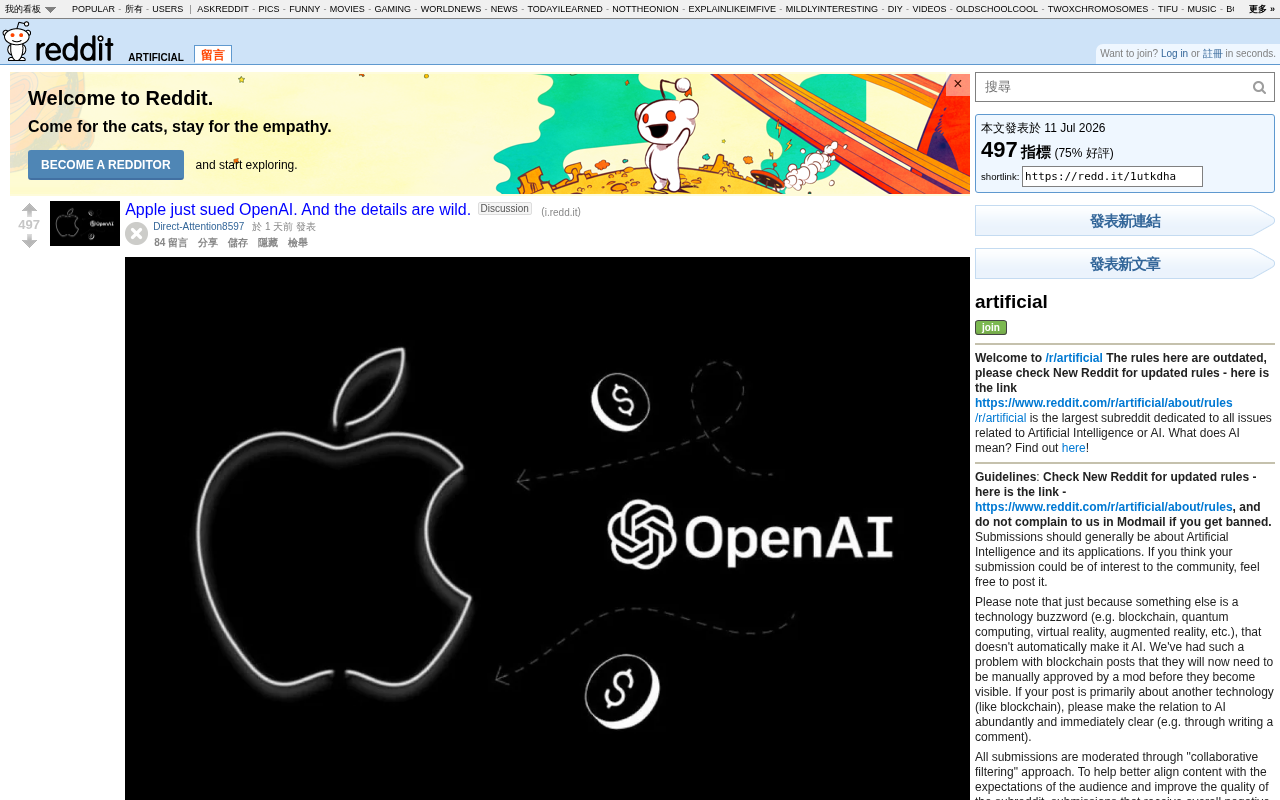Viewport: 1280px width, 800px height.
Task: Expand the 我的看板 dropdown
Action: (x=30, y=9)
